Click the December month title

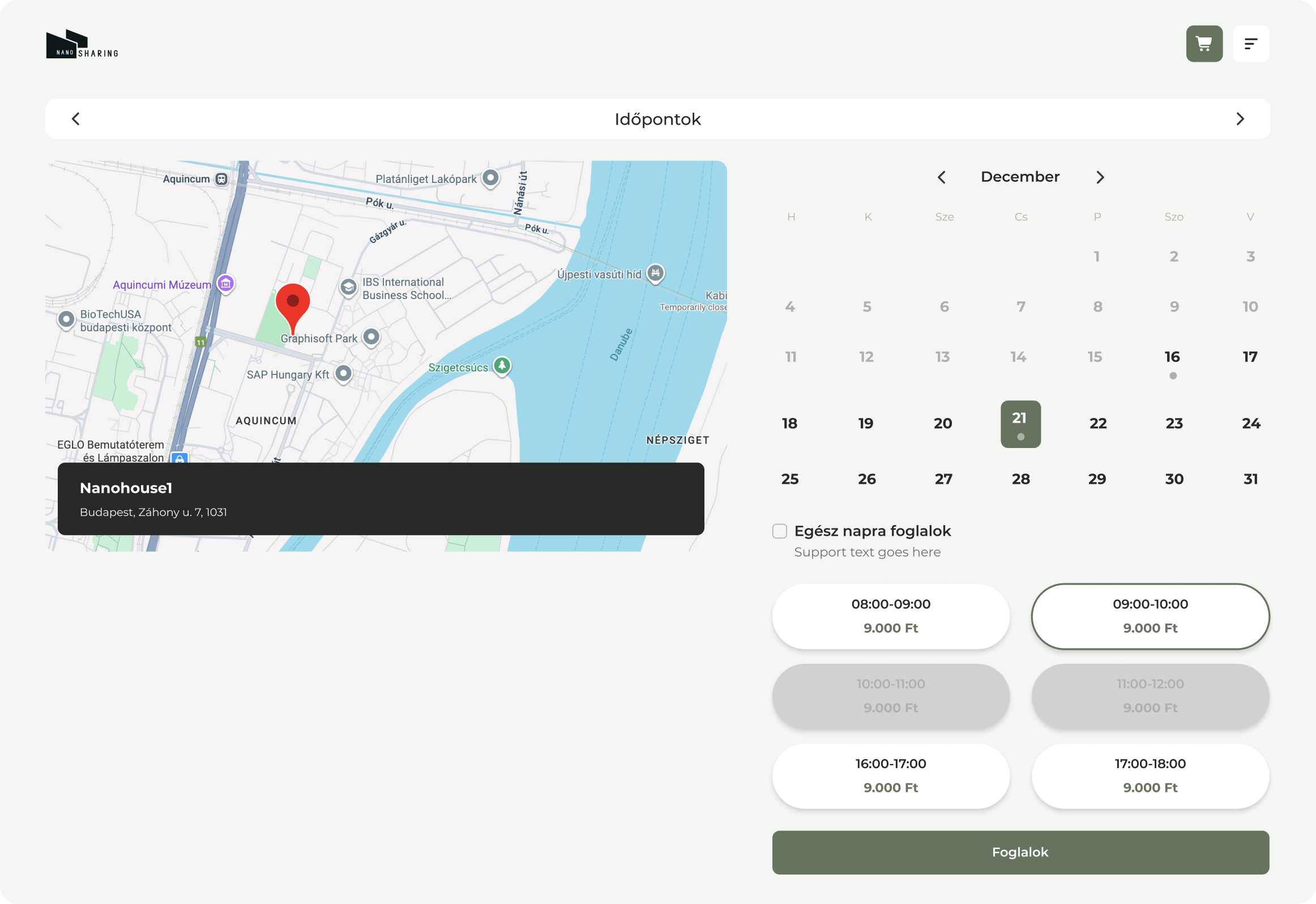[1020, 177]
